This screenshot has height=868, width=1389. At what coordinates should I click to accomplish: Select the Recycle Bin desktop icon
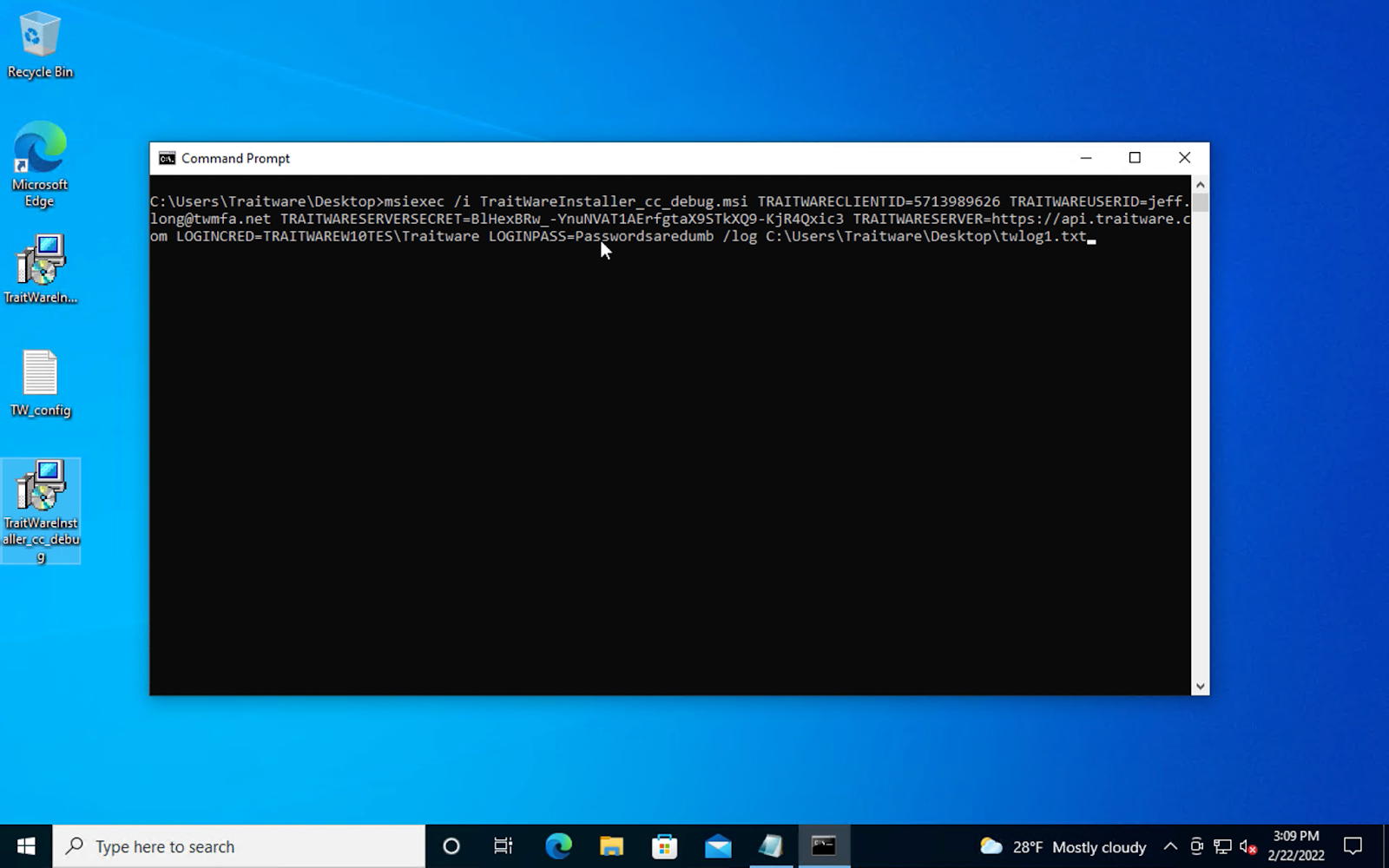coord(40,45)
